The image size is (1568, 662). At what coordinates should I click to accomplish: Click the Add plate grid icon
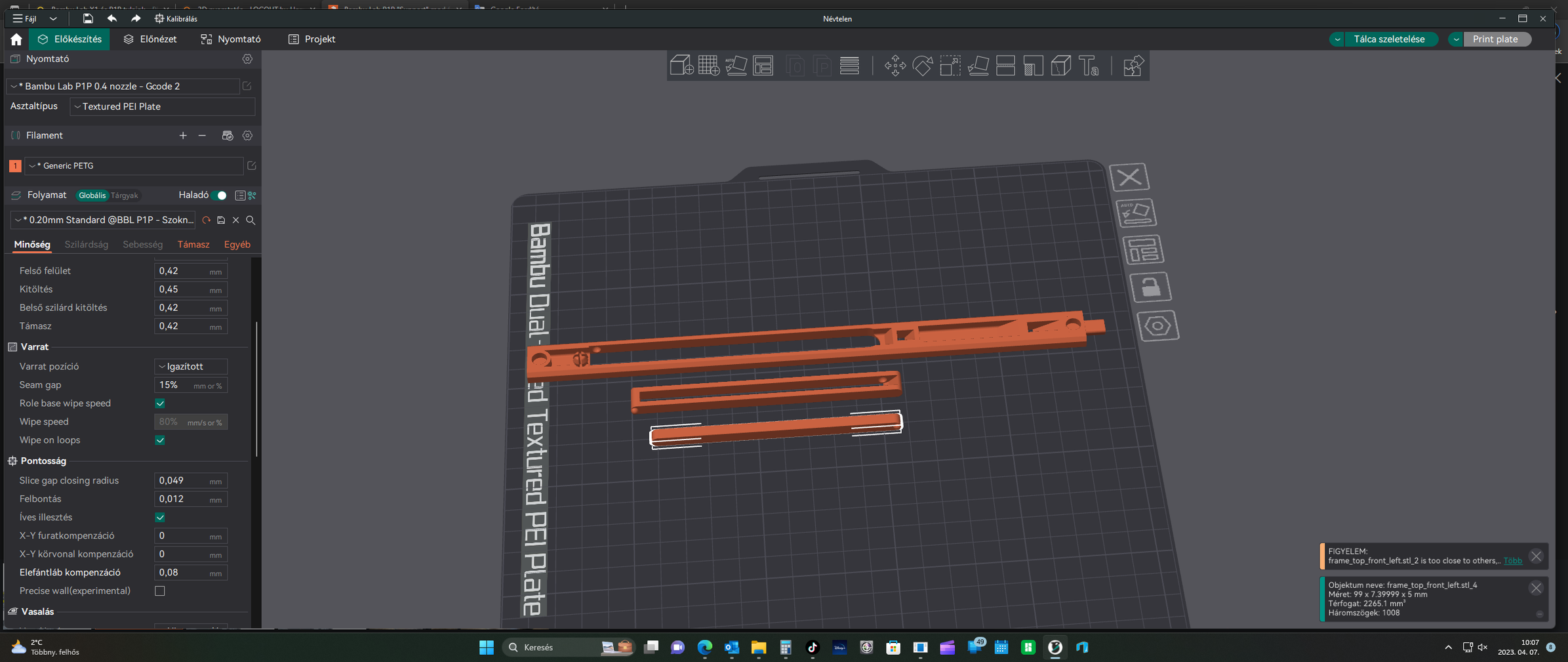(x=709, y=66)
